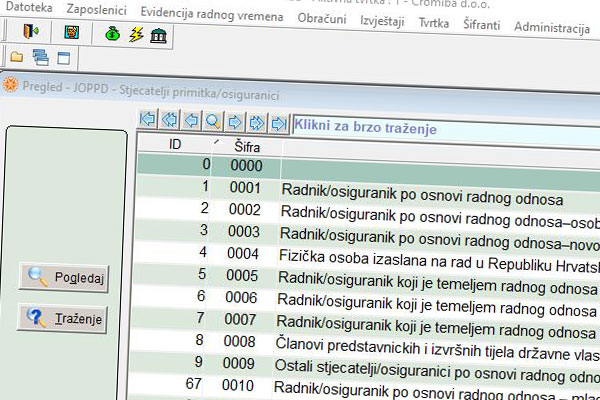600x400 pixels.
Task: Click the magnifier search navigation icon
Action: pyautogui.click(x=213, y=121)
